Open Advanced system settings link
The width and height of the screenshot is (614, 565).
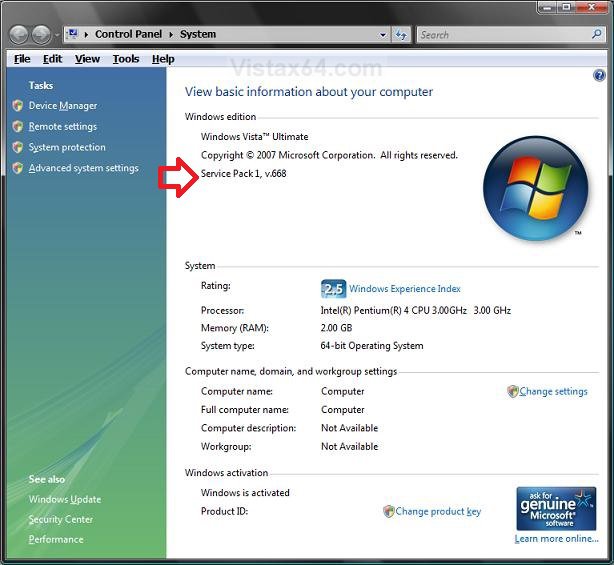click(x=83, y=168)
